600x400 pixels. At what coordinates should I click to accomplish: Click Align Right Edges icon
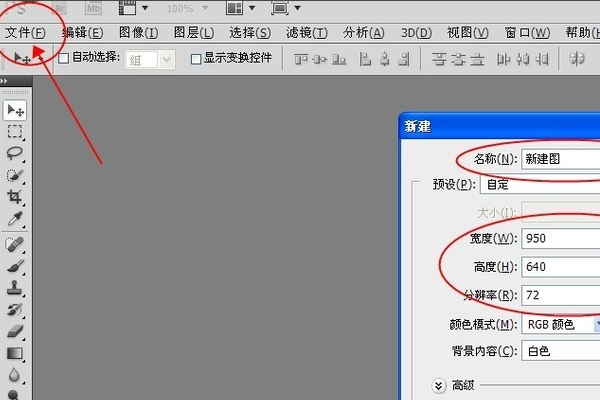pyautogui.click(x=404, y=59)
